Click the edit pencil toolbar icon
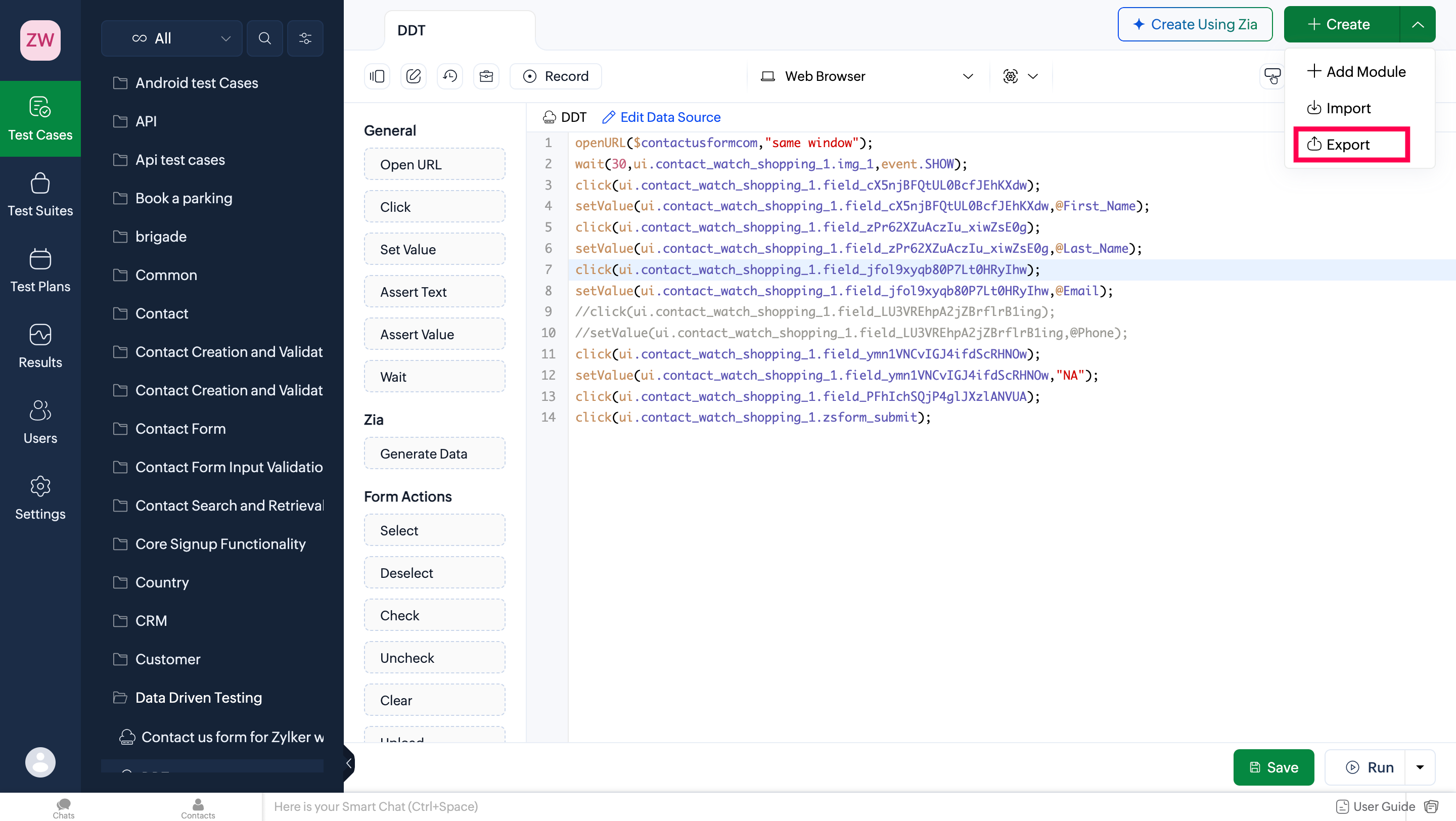 point(414,76)
